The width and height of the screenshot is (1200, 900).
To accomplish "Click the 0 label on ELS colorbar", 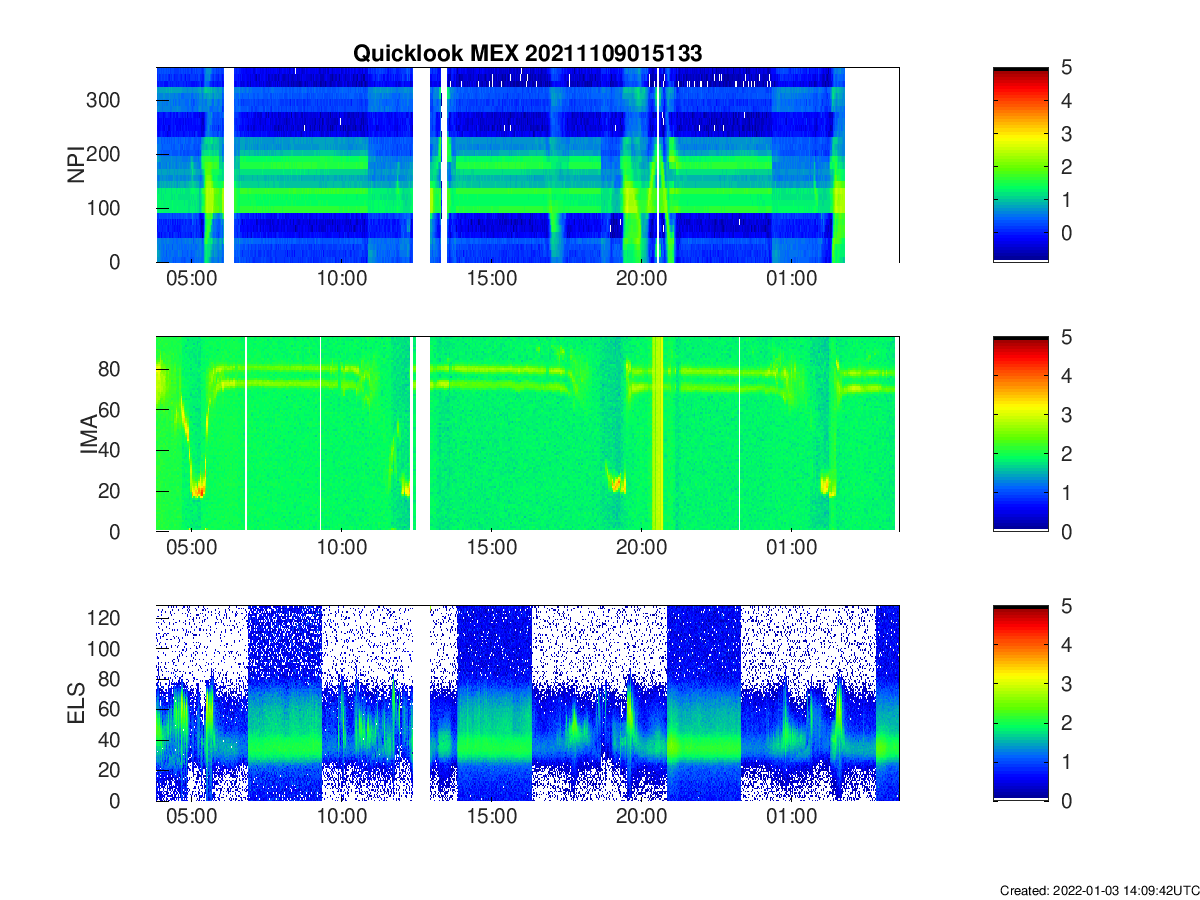I will pyautogui.click(x=1068, y=801).
